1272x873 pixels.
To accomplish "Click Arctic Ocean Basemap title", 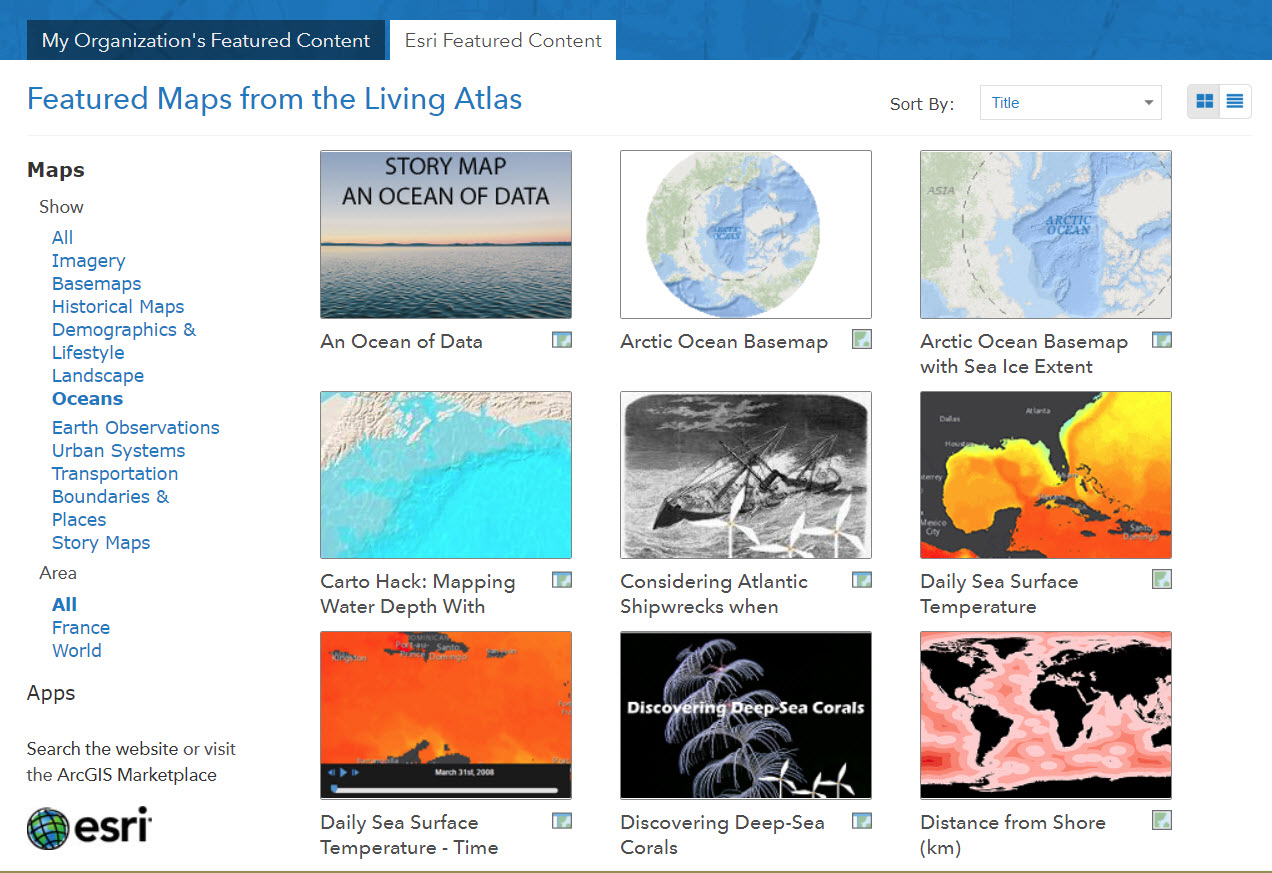I will click(724, 341).
